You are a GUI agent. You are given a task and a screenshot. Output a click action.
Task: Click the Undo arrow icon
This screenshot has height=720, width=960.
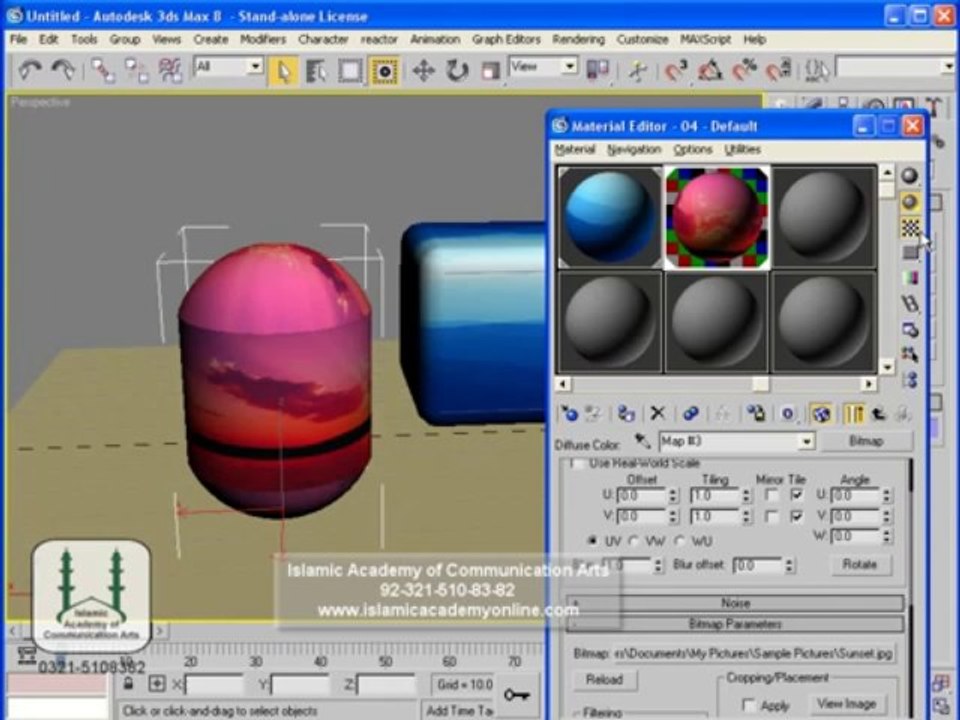pos(29,71)
